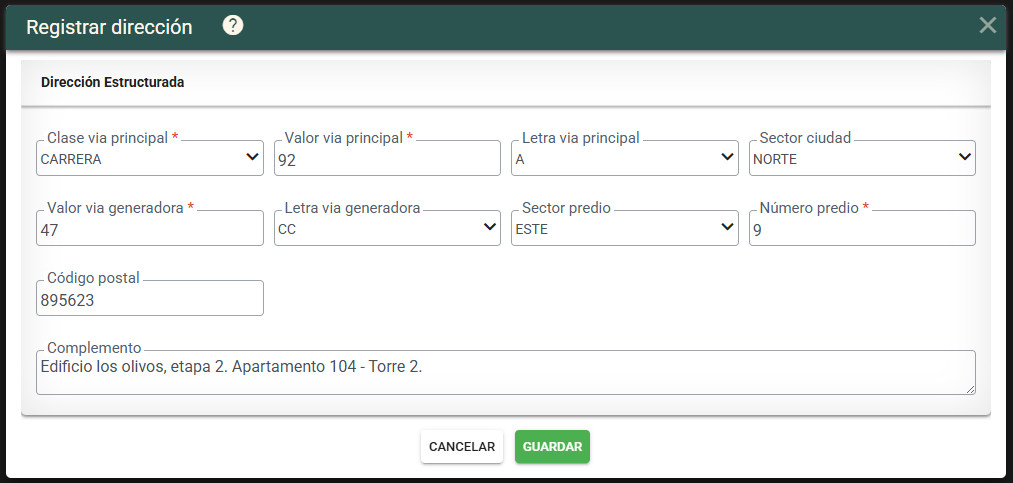Viewport: 1013px width, 483px height.
Task: Save the address with GUARDAR button
Action: pos(552,447)
